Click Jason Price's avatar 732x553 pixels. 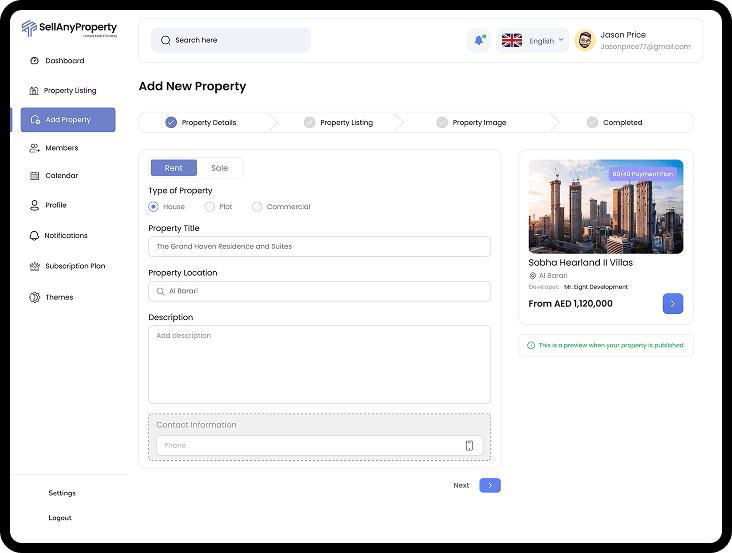point(585,41)
